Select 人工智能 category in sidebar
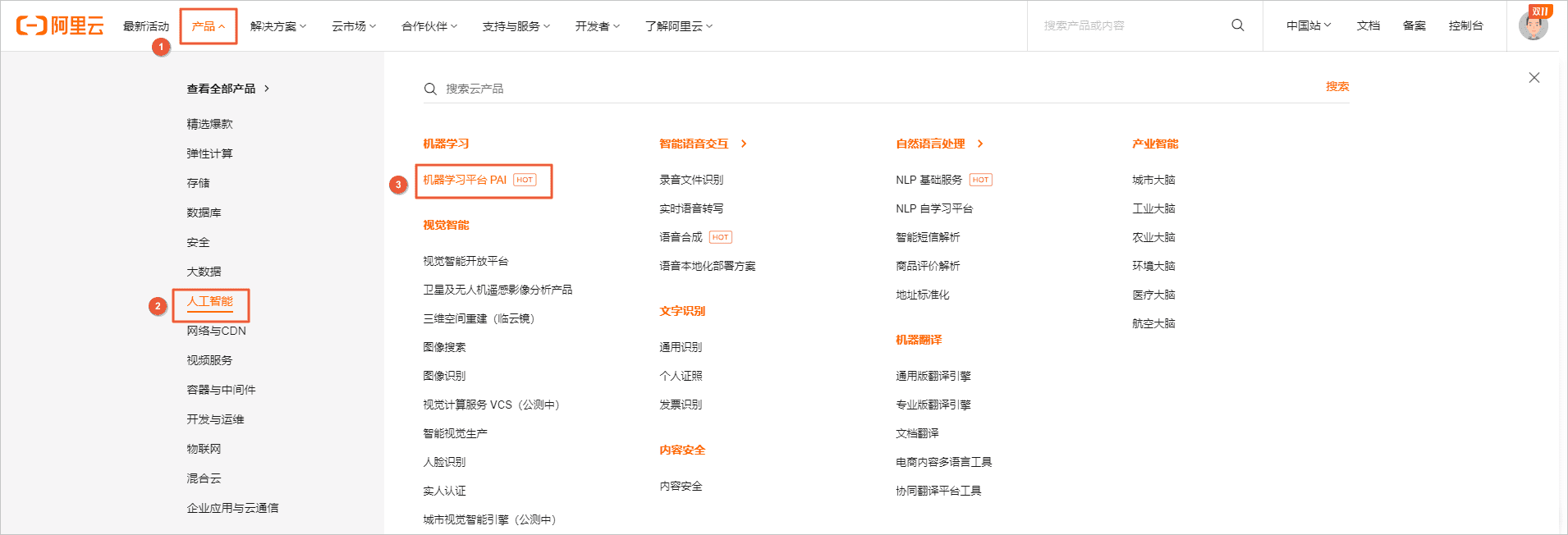 point(209,301)
